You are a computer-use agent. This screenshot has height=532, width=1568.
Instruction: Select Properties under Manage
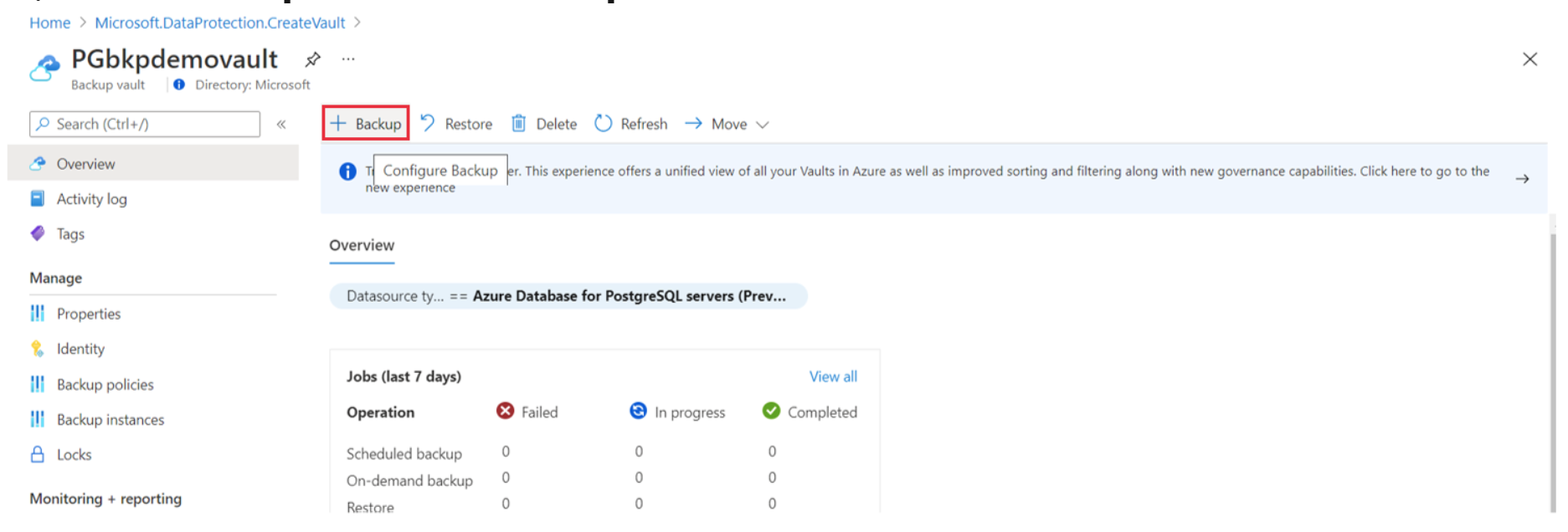click(88, 314)
